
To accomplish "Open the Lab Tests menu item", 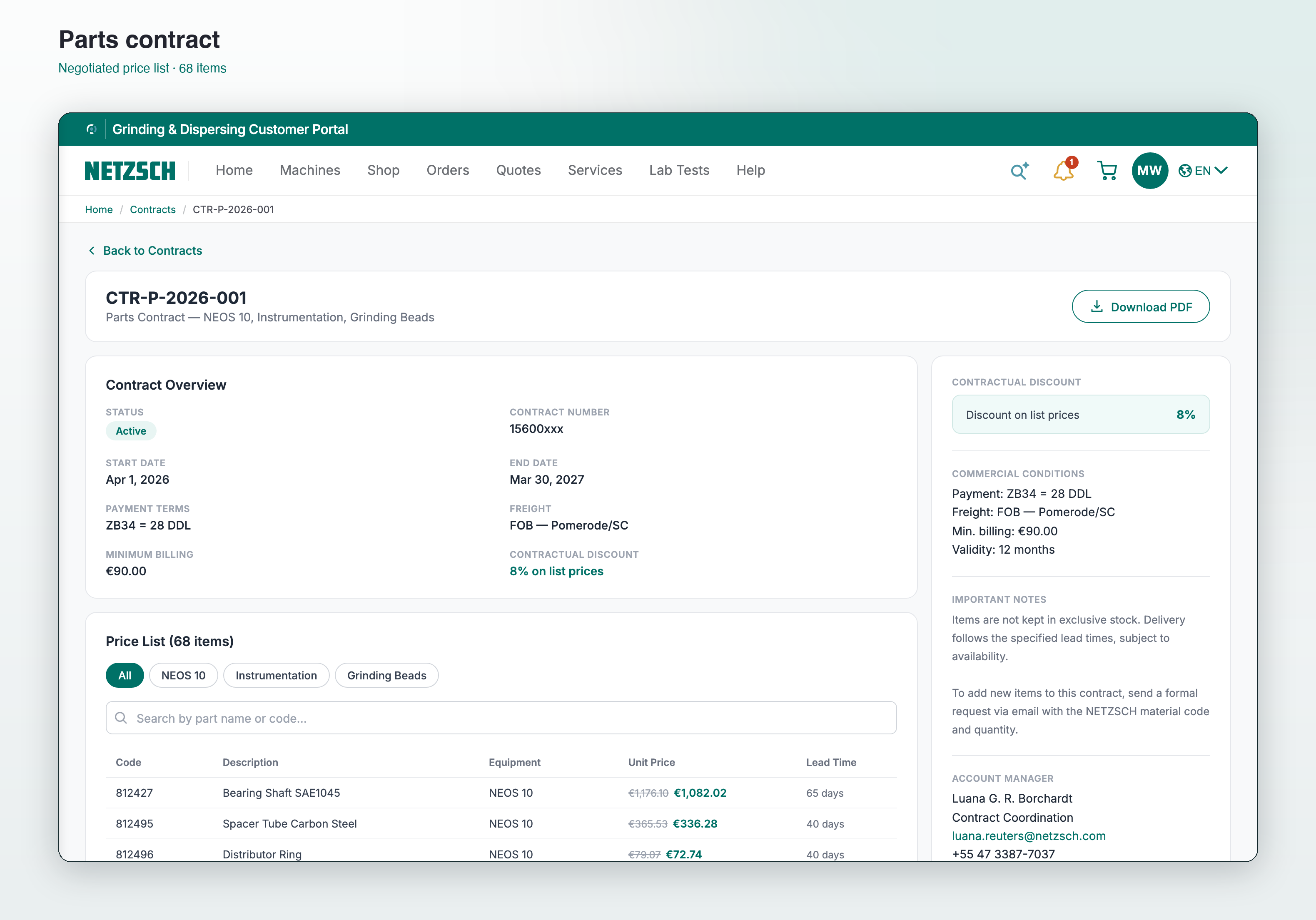I will pos(679,170).
